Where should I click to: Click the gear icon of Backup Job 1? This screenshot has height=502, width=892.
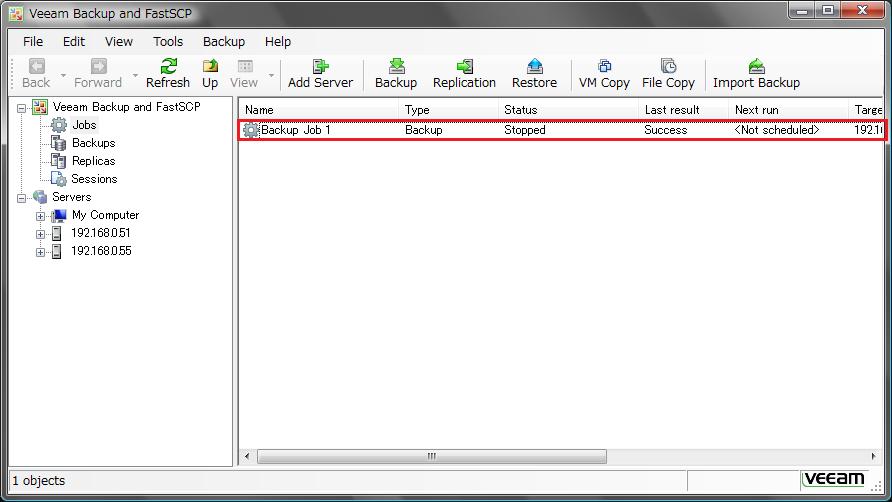tap(250, 130)
